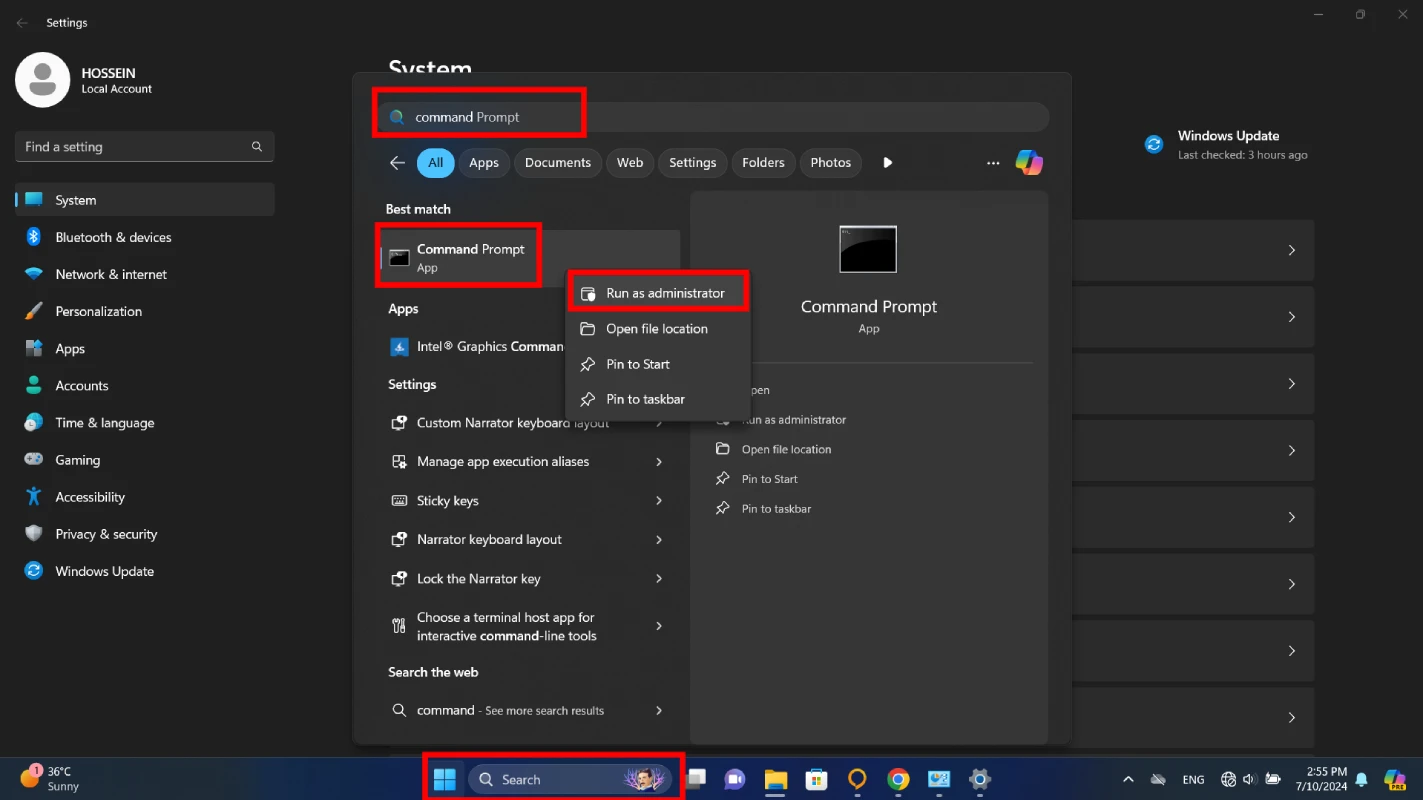
Task: Show more search filter tabs arrow
Action: coord(887,163)
